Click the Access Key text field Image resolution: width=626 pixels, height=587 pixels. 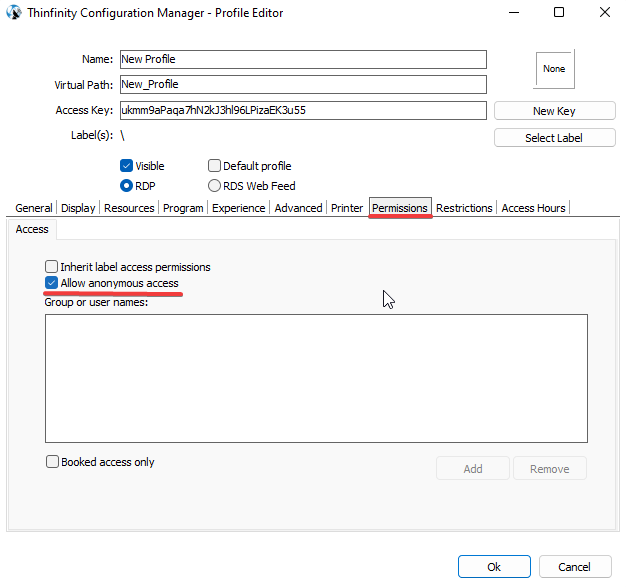(303, 110)
